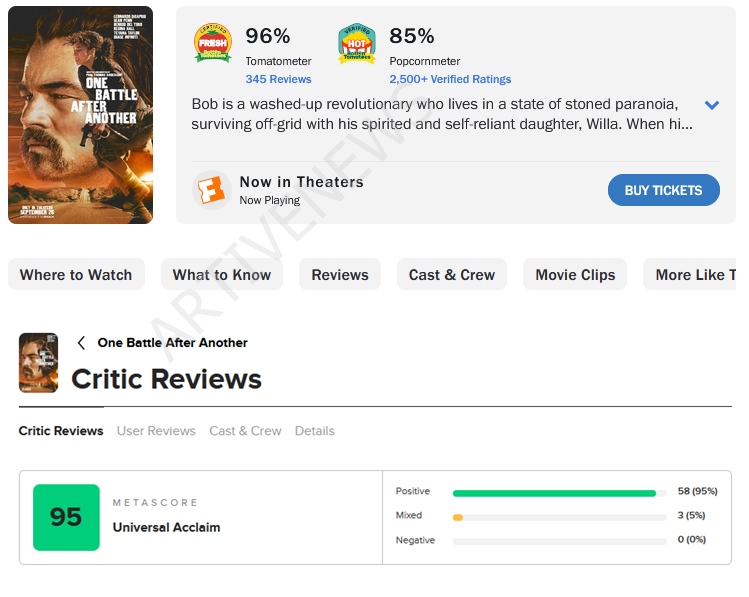Screen dimensions: 749x597
Task: Click the Certified Fresh tomato icon
Action: (213, 43)
